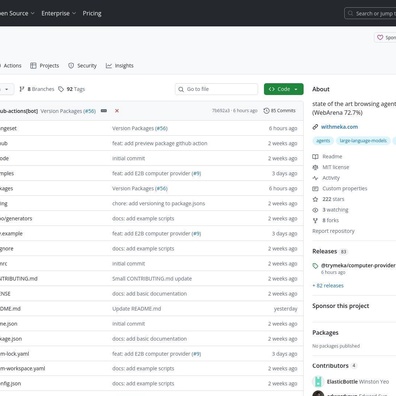Viewport: 396px width, 396px height.
Task: Click the git branch icon
Action: pos(22,89)
